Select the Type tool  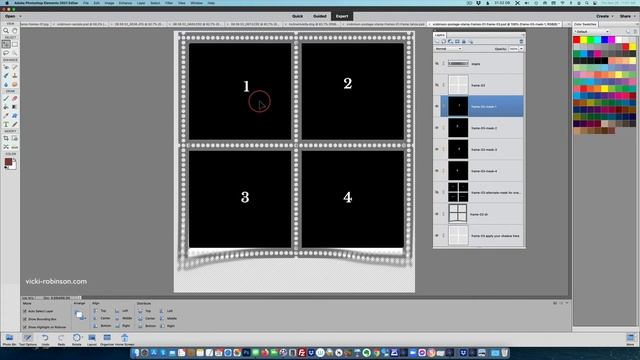point(6,124)
